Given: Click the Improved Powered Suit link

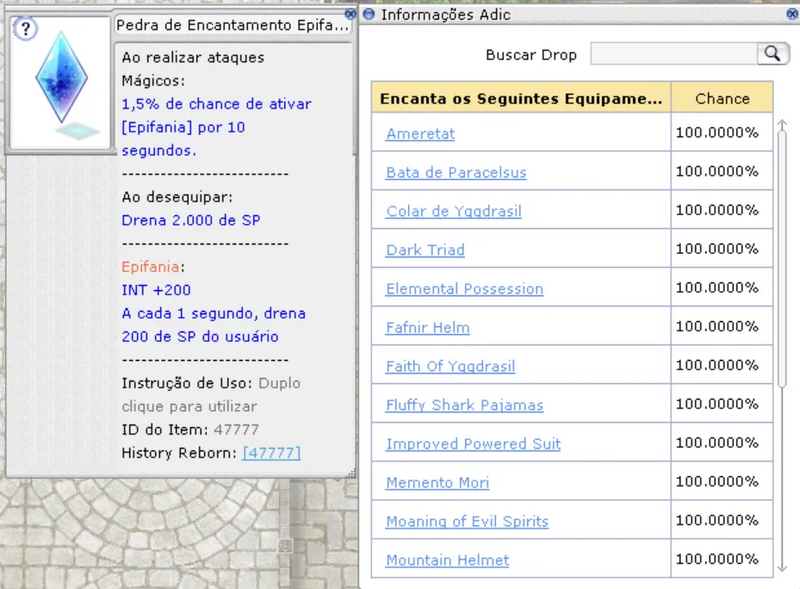Looking at the screenshot, I should pyautogui.click(x=473, y=444).
